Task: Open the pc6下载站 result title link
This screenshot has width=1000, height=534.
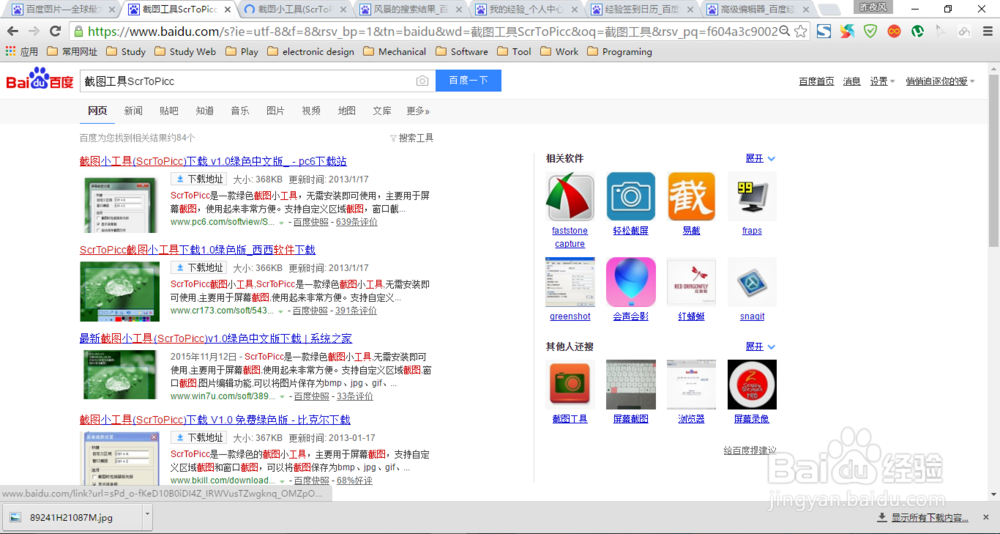Action: tap(213, 161)
